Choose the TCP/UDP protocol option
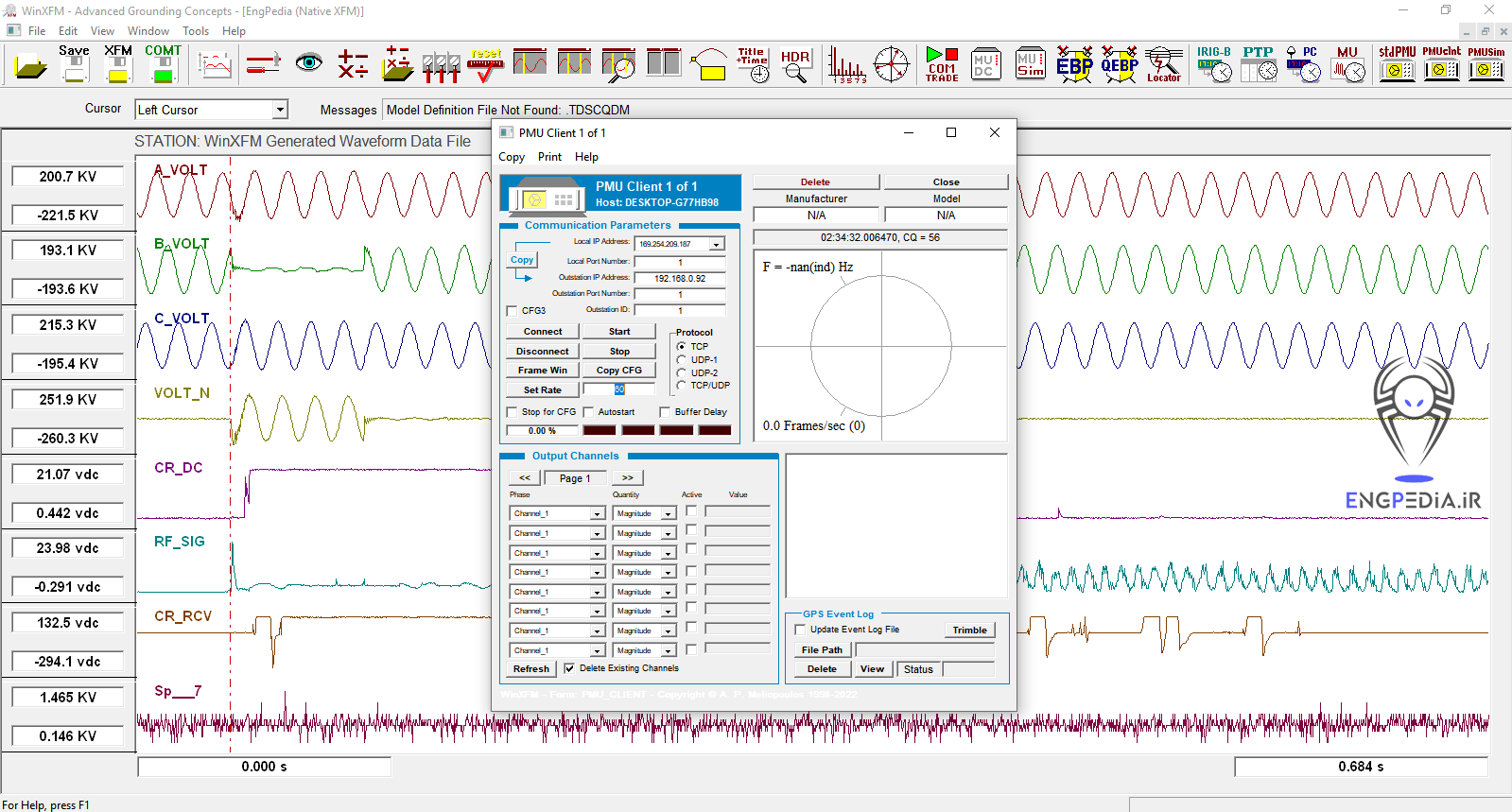The image size is (1512, 812). 682,386
